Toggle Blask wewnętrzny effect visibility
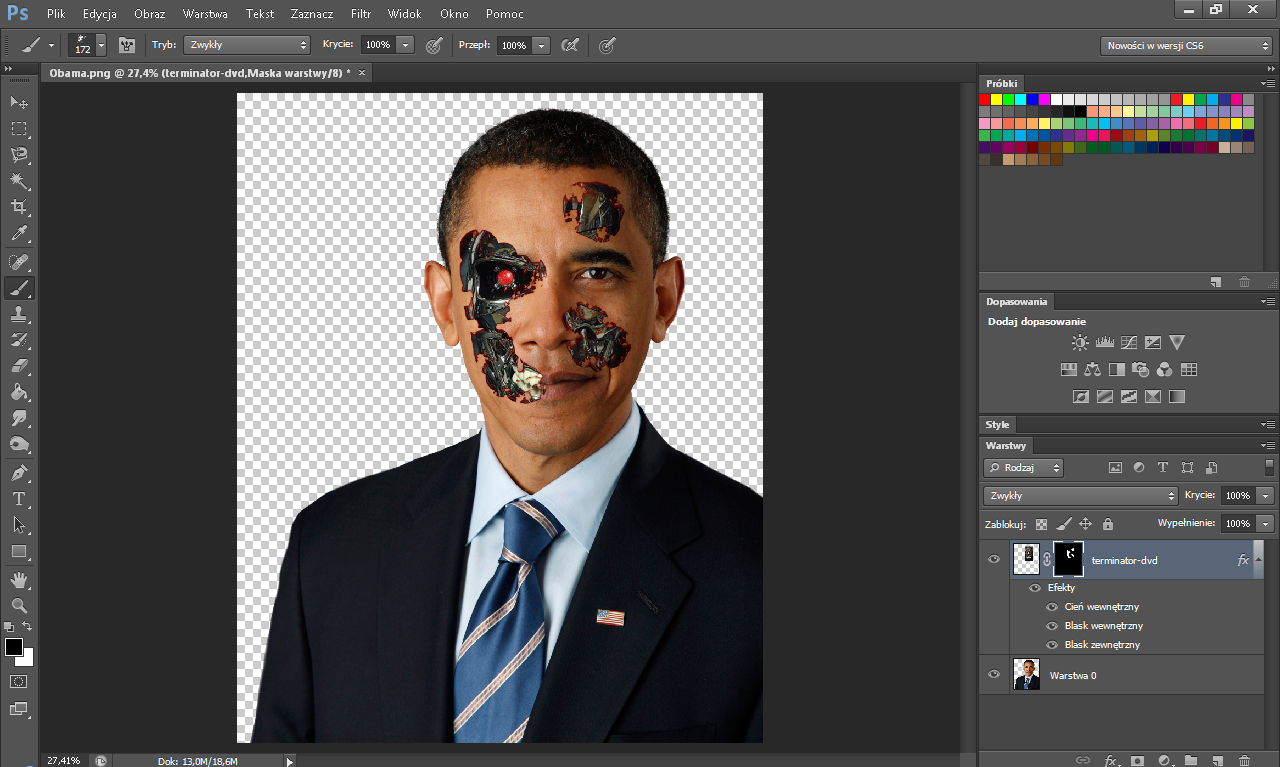 point(1052,626)
